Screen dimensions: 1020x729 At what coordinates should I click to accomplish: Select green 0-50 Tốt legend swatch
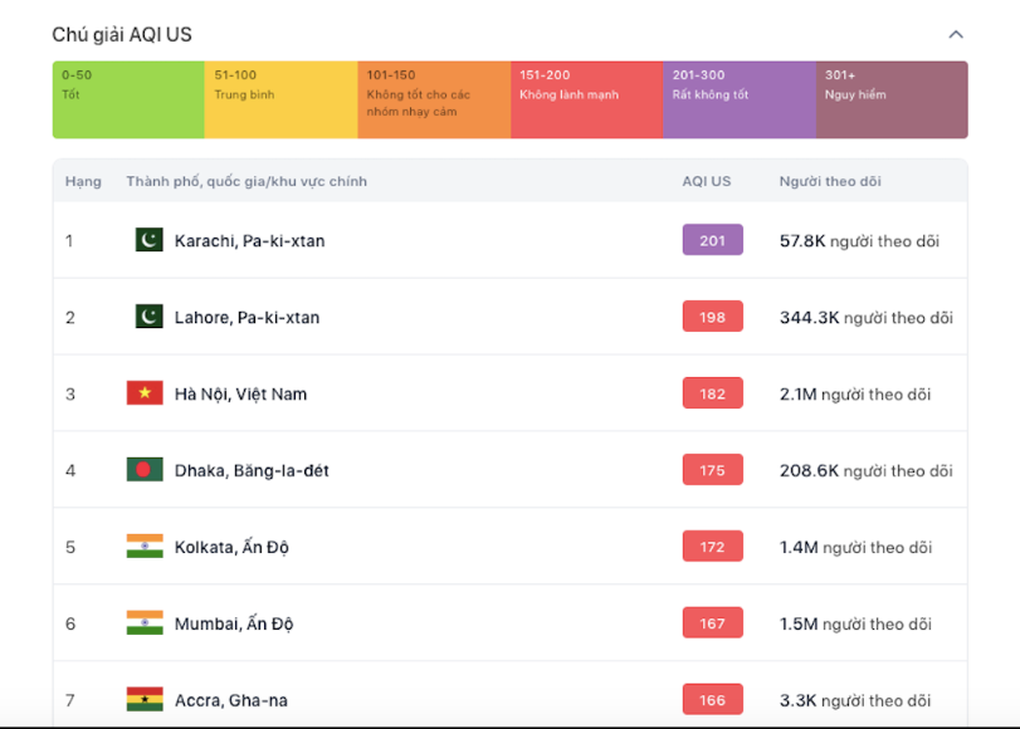click(128, 100)
